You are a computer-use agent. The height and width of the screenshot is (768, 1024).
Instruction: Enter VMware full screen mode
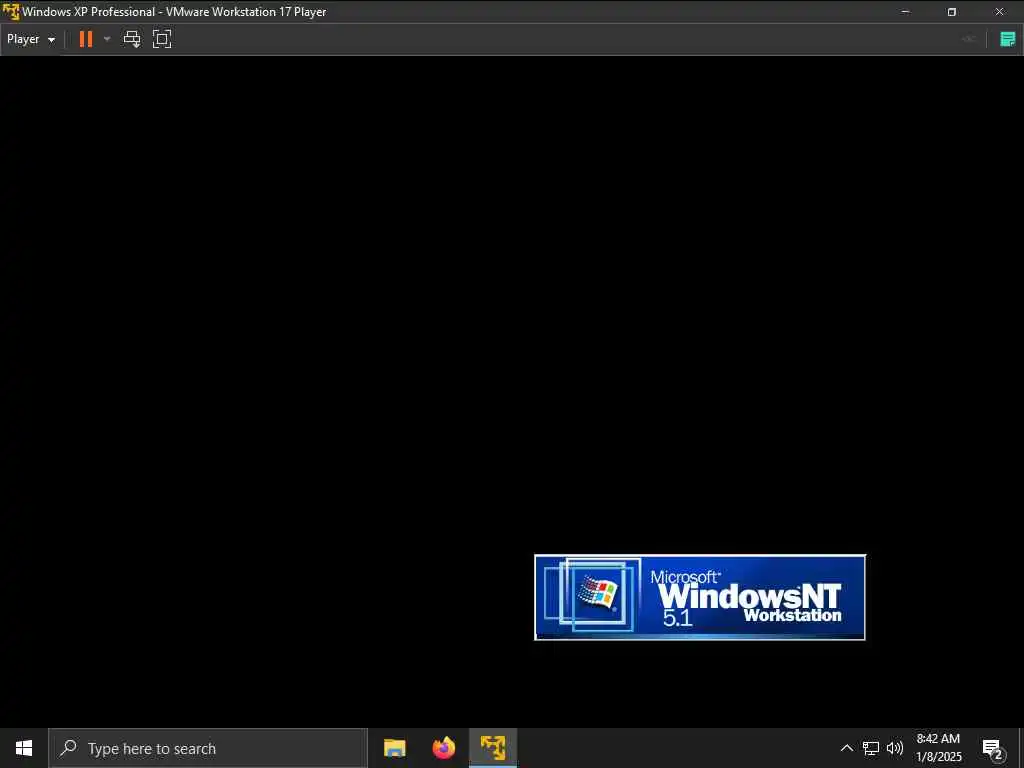tap(162, 39)
